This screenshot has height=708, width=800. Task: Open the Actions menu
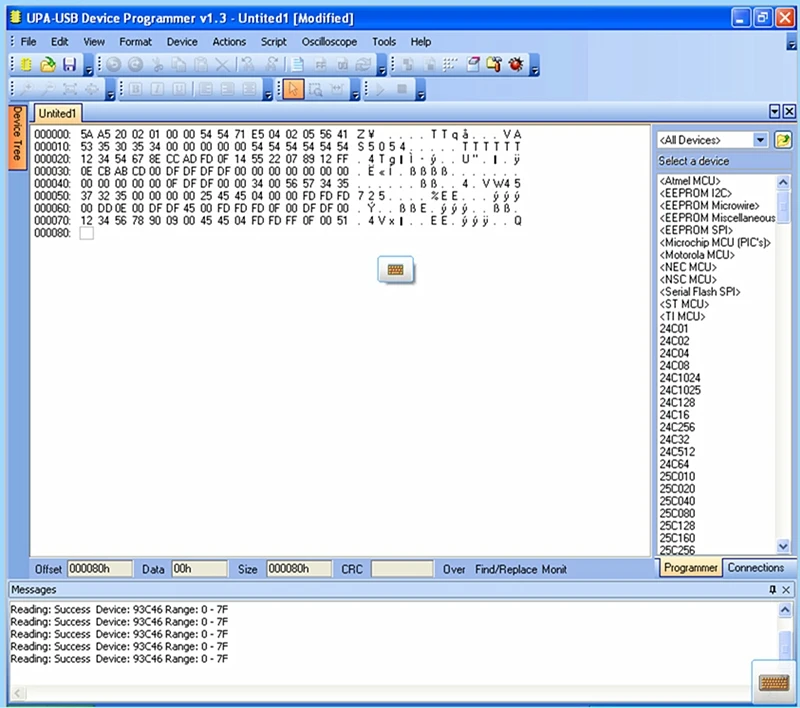pyautogui.click(x=229, y=42)
